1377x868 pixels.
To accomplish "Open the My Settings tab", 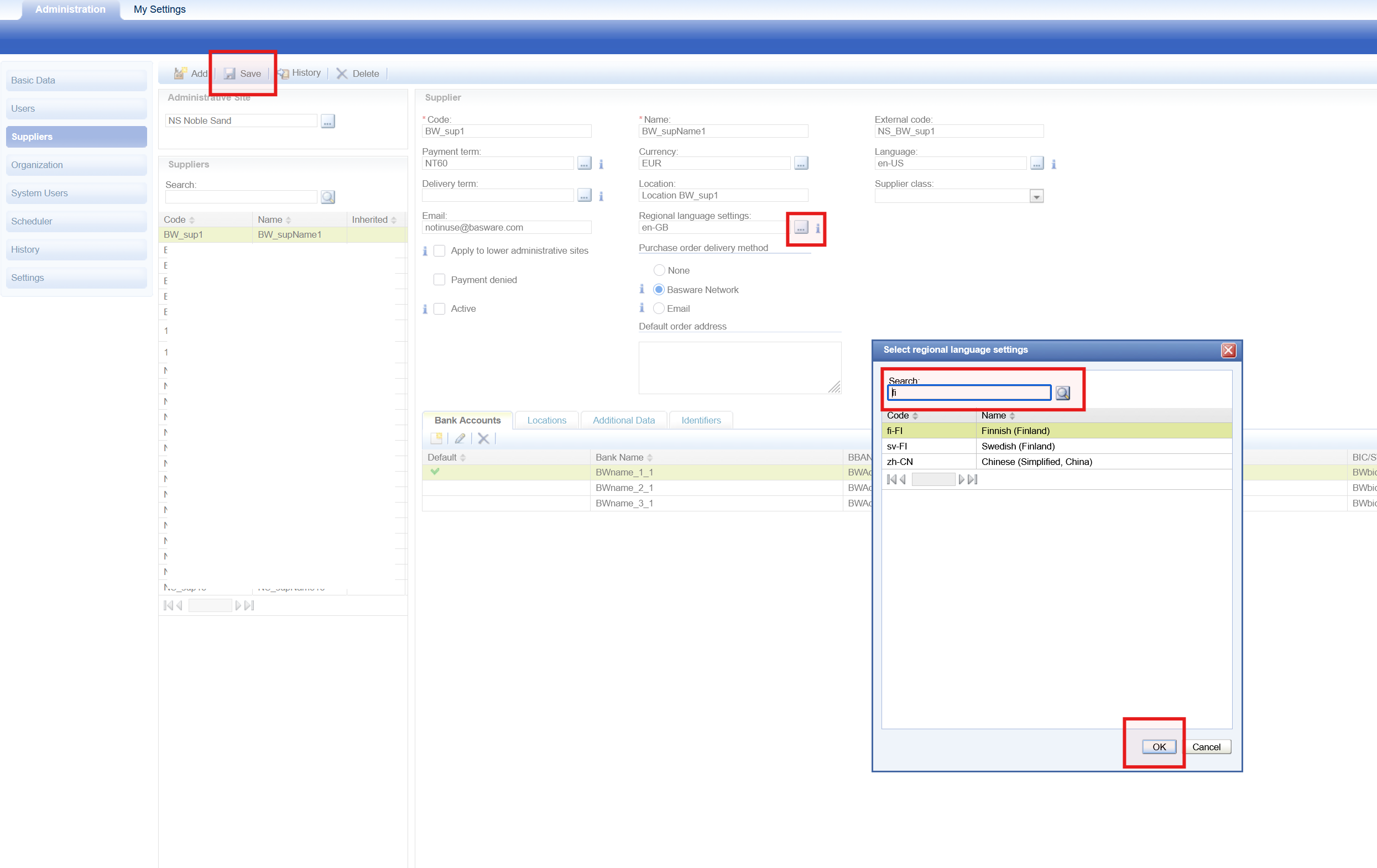I will pyautogui.click(x=160, y=9).
